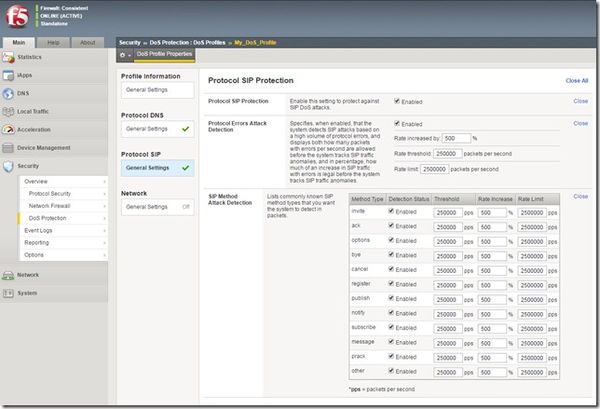Viewport: 600px width, 409px height.
Task: Select the DNS globe icon
Action: pos(9,93)
